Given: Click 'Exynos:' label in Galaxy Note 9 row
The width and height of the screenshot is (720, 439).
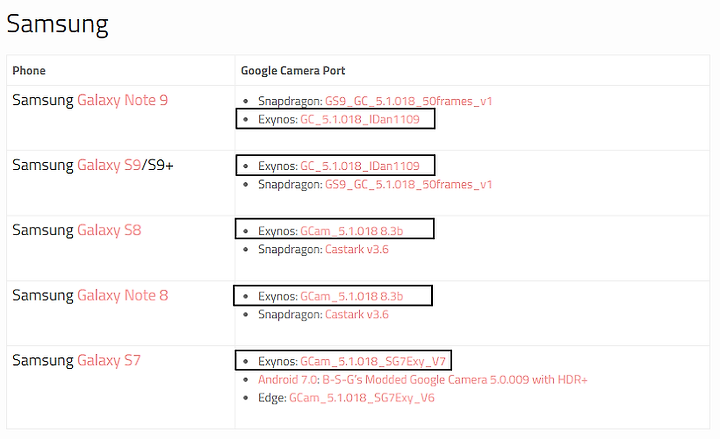Looking at the screenshot, I should pos(278,119).
